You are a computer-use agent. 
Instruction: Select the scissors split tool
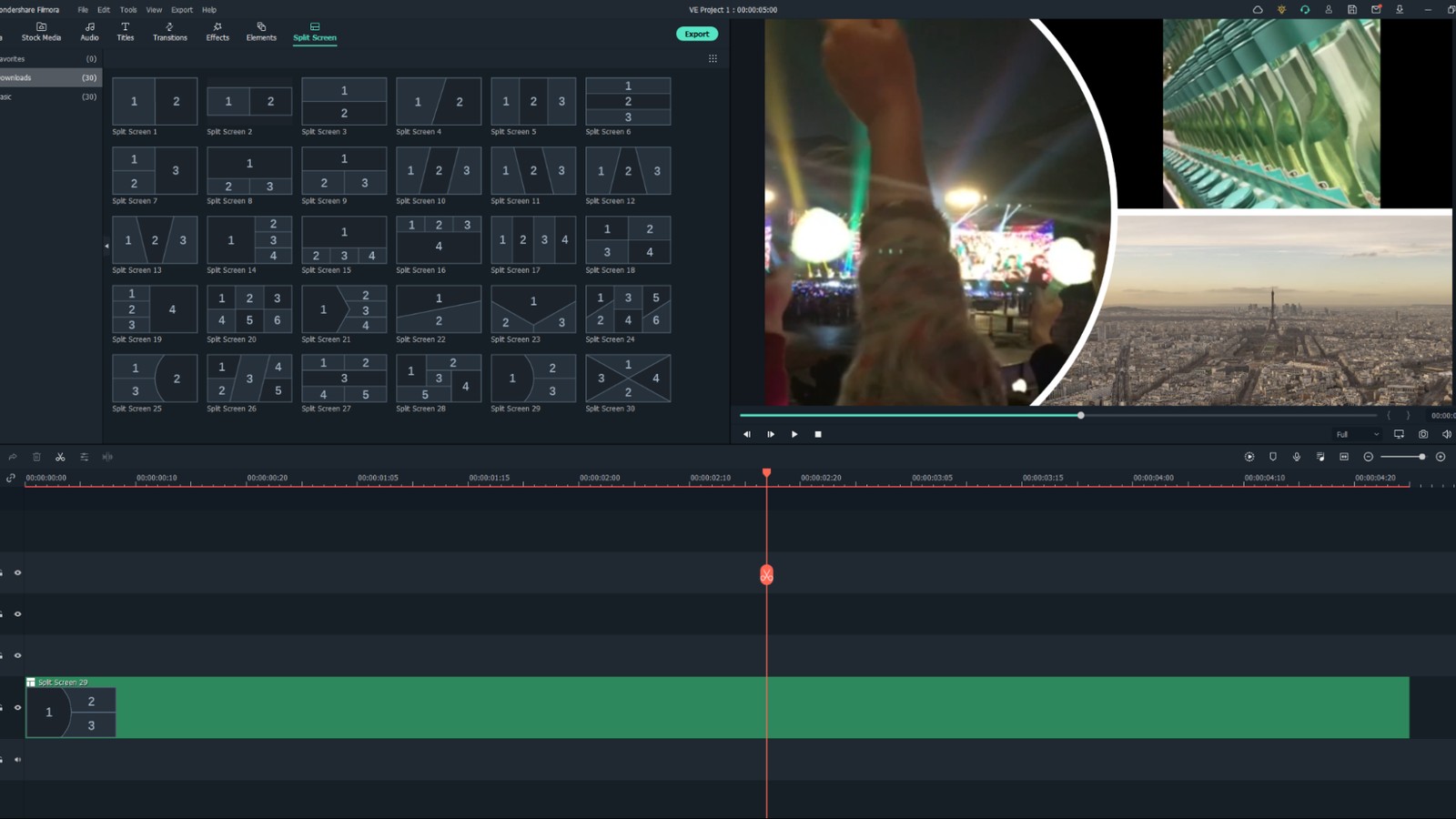click(60, 457)
